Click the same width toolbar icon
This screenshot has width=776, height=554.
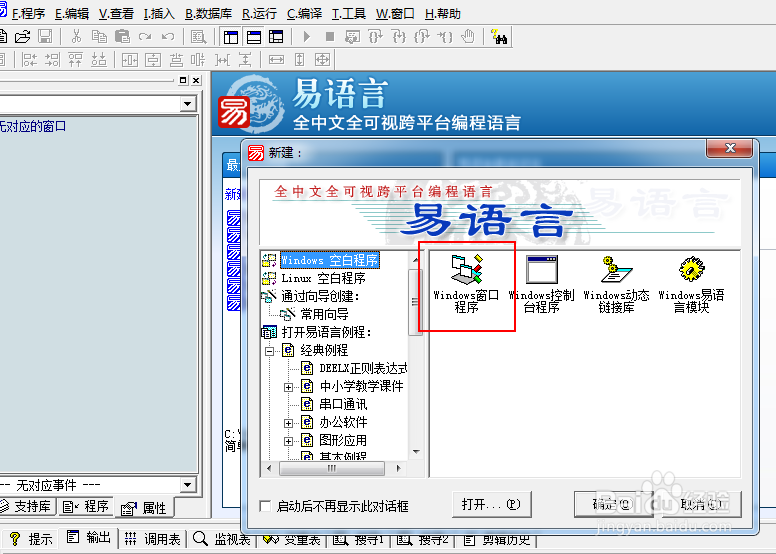coord(276,60)
